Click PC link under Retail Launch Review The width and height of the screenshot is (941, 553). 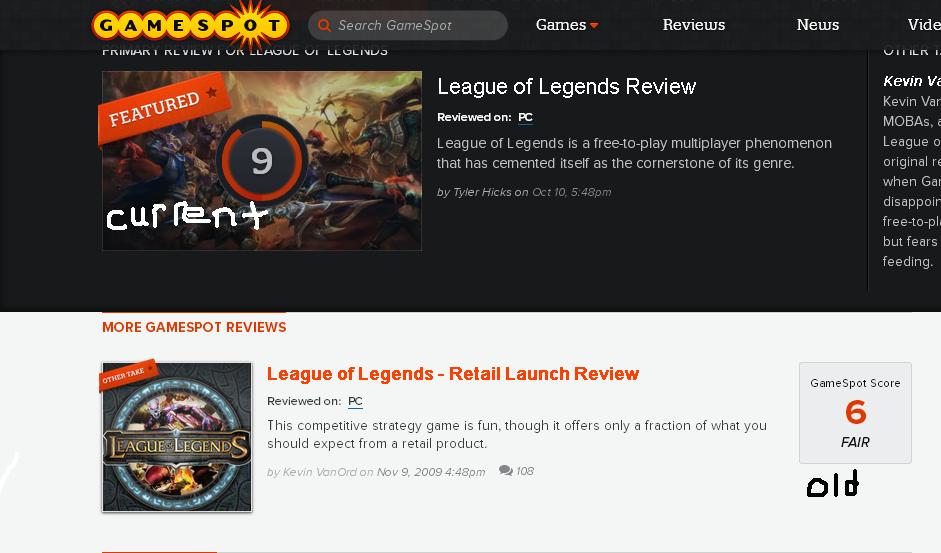coord(355,401)
